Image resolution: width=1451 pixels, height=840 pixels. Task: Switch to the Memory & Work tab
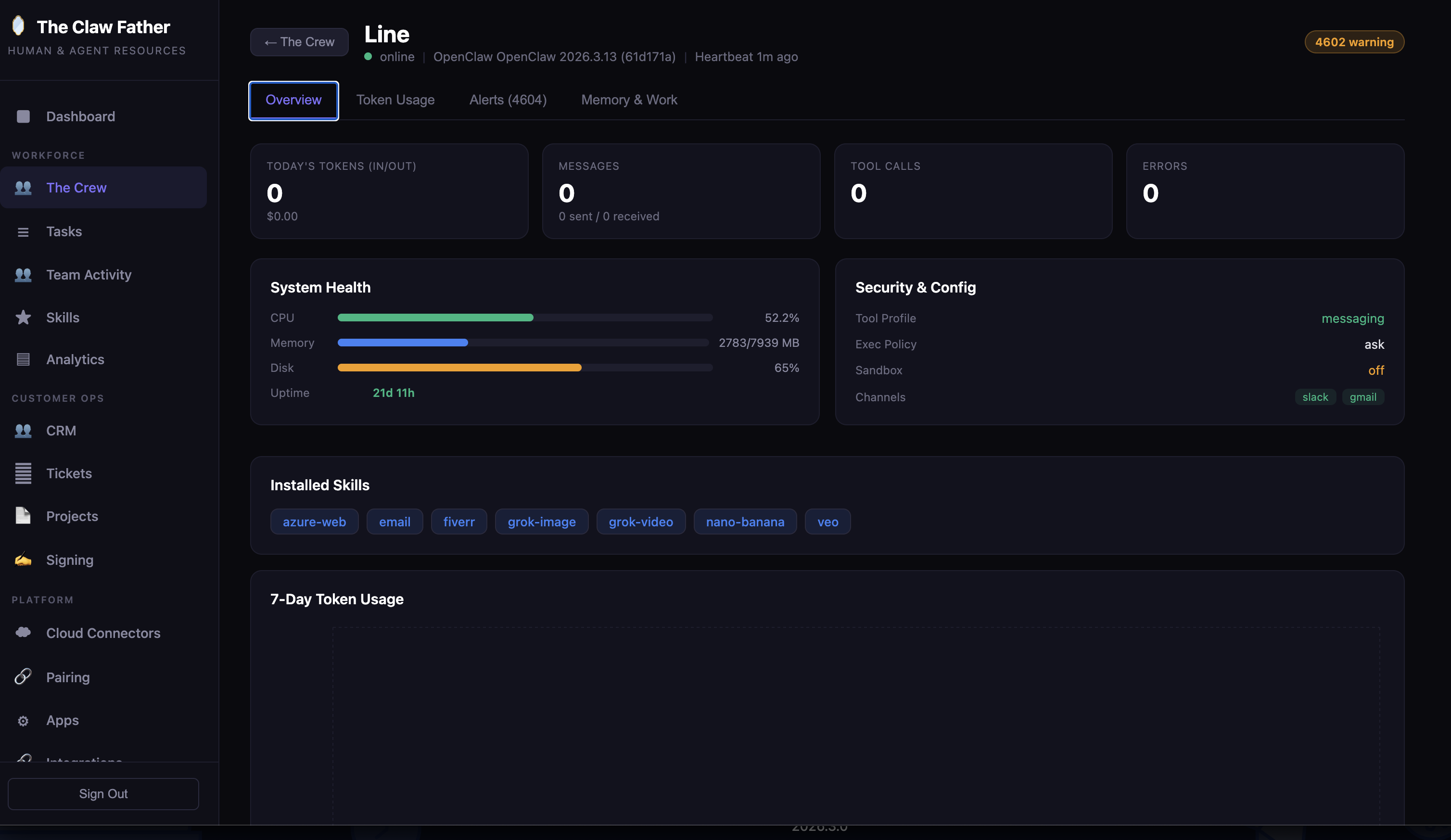click(x=629, y=100)
